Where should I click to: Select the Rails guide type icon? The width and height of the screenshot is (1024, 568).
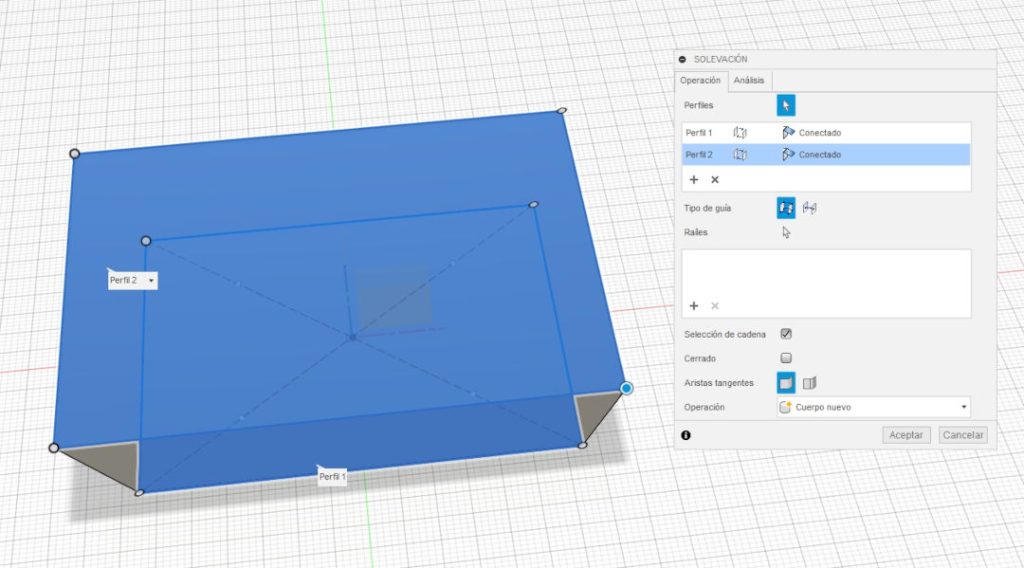click(786, 207)
